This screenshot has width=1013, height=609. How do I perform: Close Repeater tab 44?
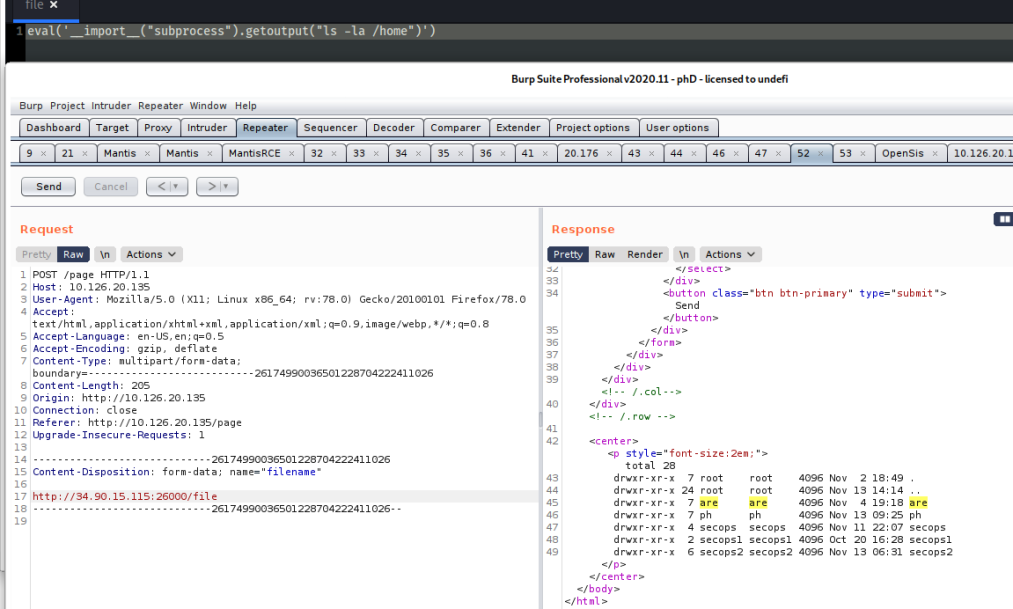click(x=694, y=154)
